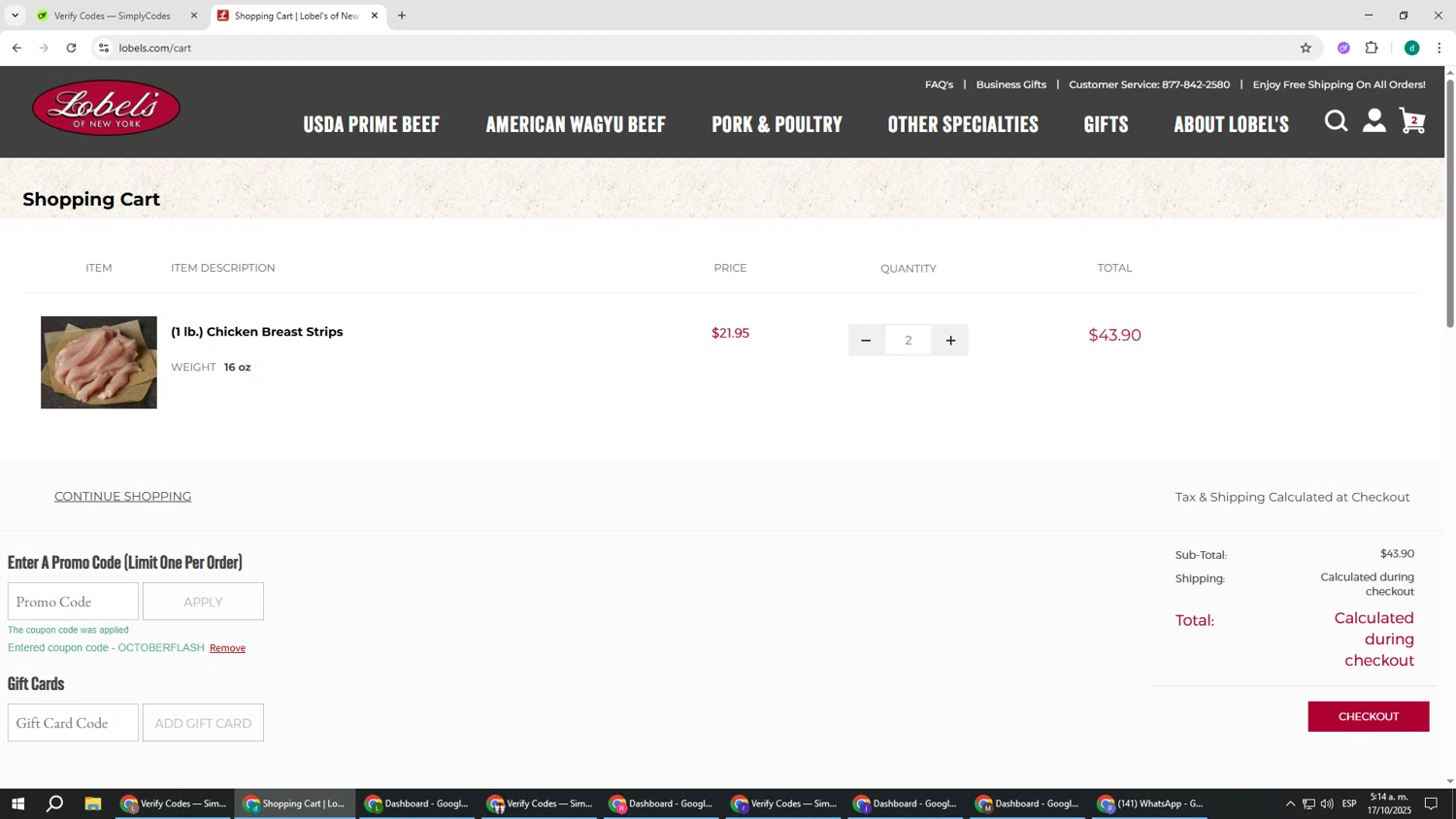This screenshot has height=819, width=1456.
Task: Open the tab search dropdown arrow
Action: tap(15, 16)
